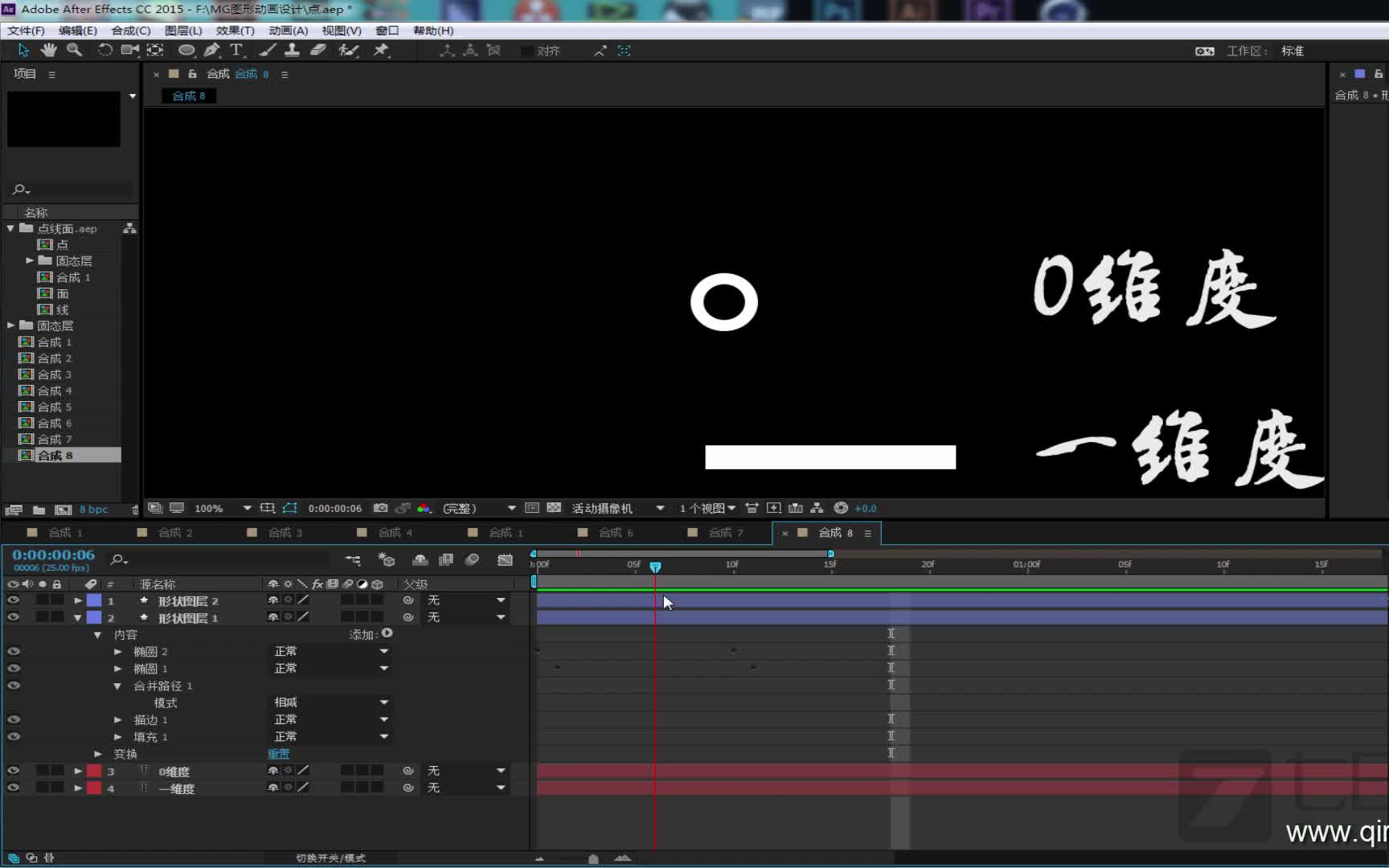Select the Unified Camera tool

[x=129, y=50]
